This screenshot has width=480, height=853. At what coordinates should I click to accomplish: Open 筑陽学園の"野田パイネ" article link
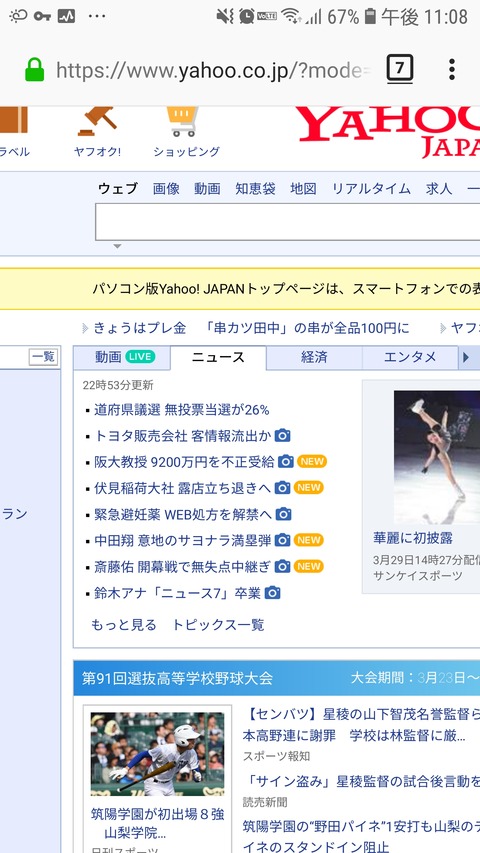[361, 837]
